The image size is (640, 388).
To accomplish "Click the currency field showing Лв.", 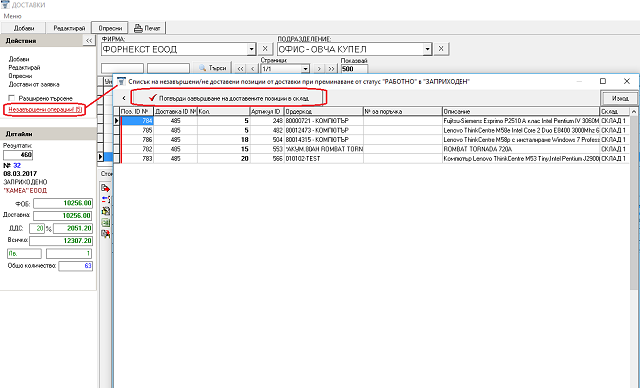I will click(x=24, y=253).
